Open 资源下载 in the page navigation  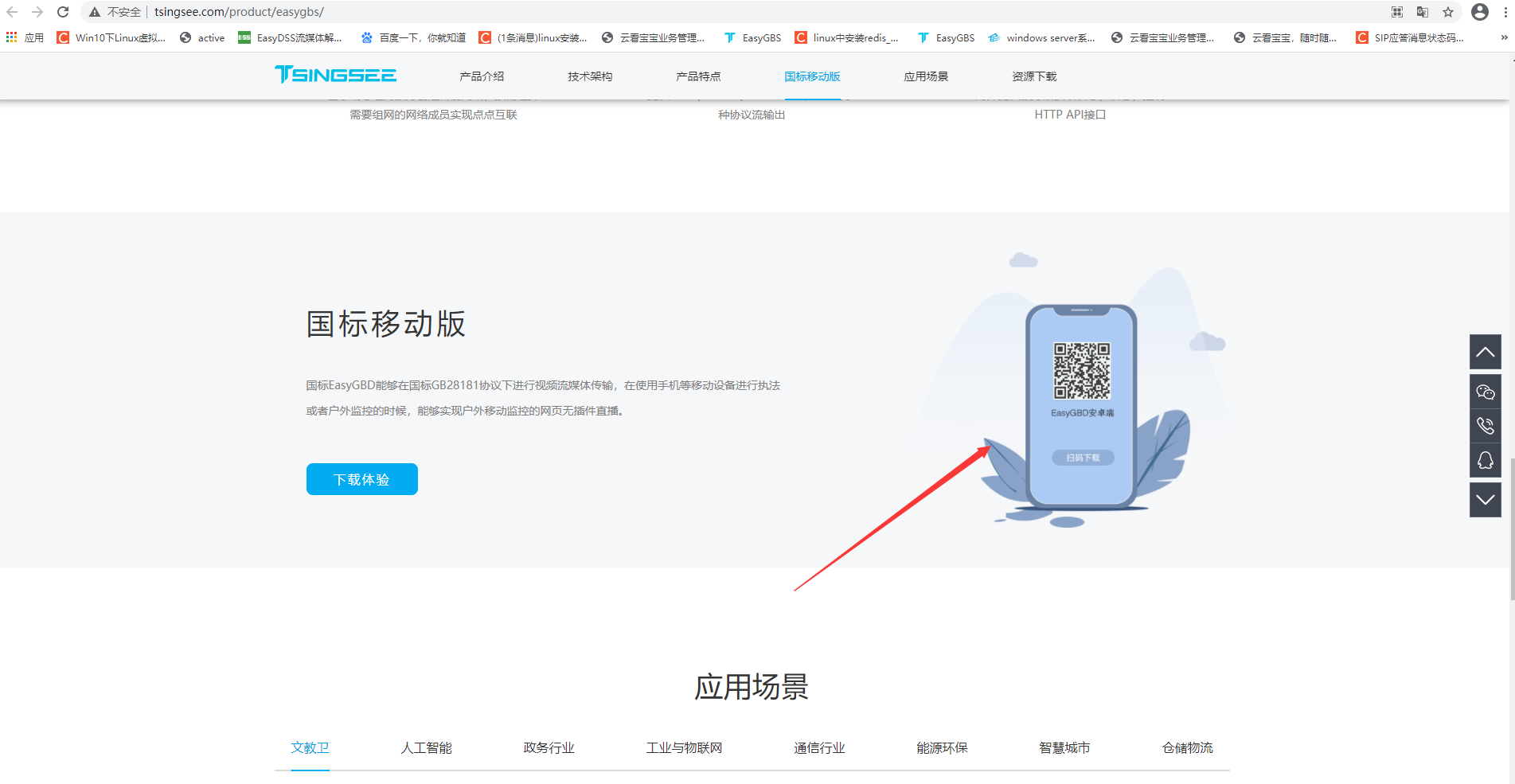[1034, 76]
